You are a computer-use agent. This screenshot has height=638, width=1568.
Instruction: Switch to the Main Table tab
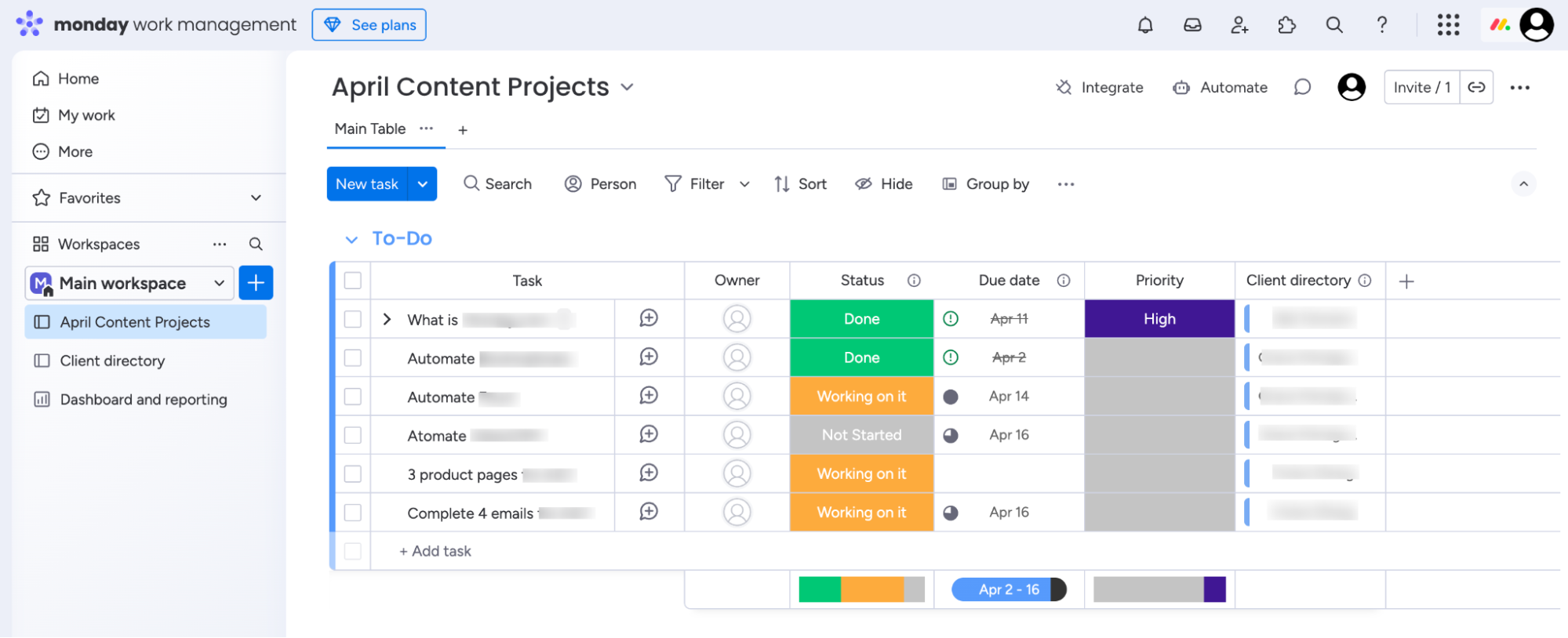370,129
